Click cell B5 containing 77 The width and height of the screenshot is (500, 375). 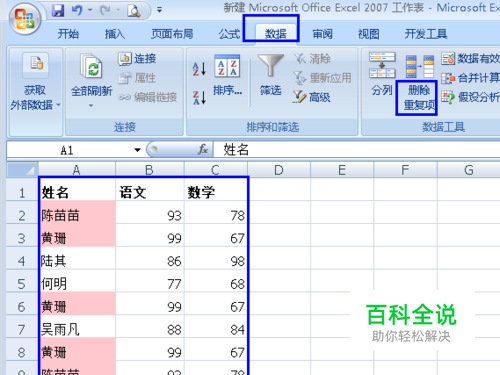pos(150,281)
